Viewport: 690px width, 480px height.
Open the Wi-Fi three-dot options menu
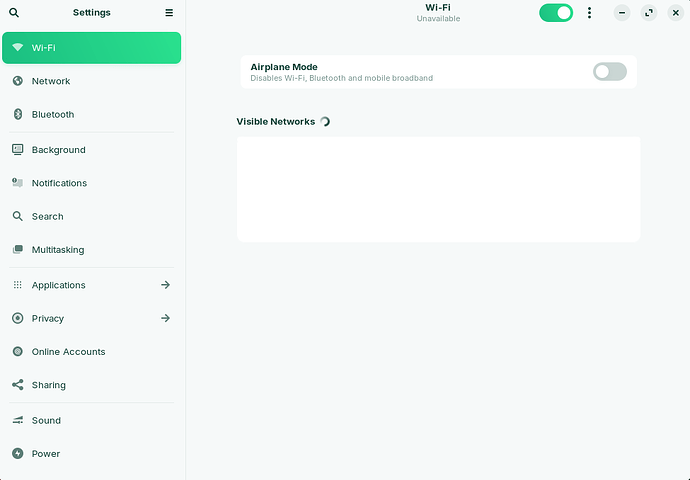tap(589, 13)
